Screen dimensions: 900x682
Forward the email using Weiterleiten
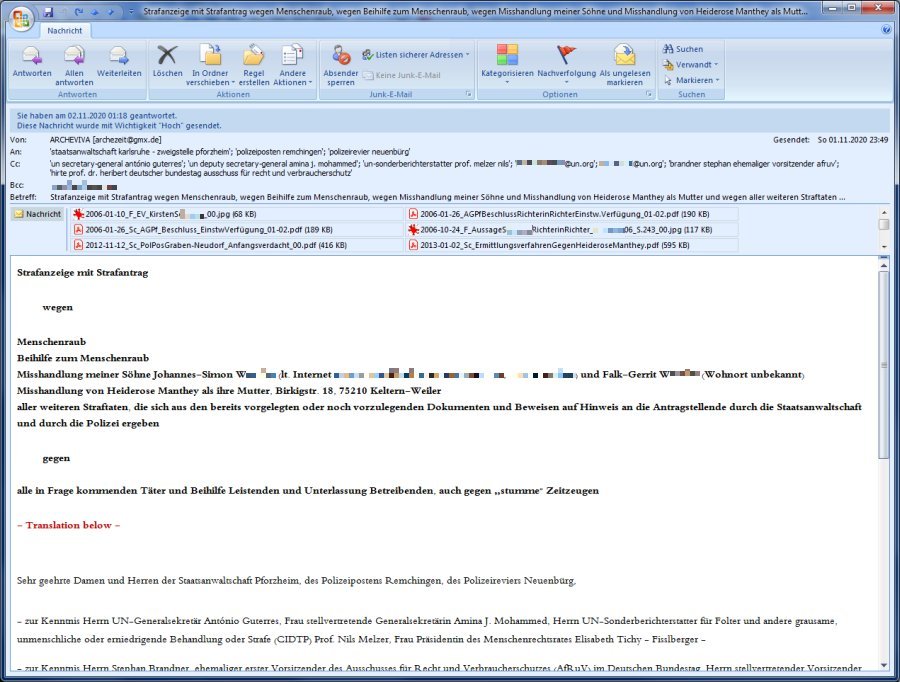coord(119,61)
